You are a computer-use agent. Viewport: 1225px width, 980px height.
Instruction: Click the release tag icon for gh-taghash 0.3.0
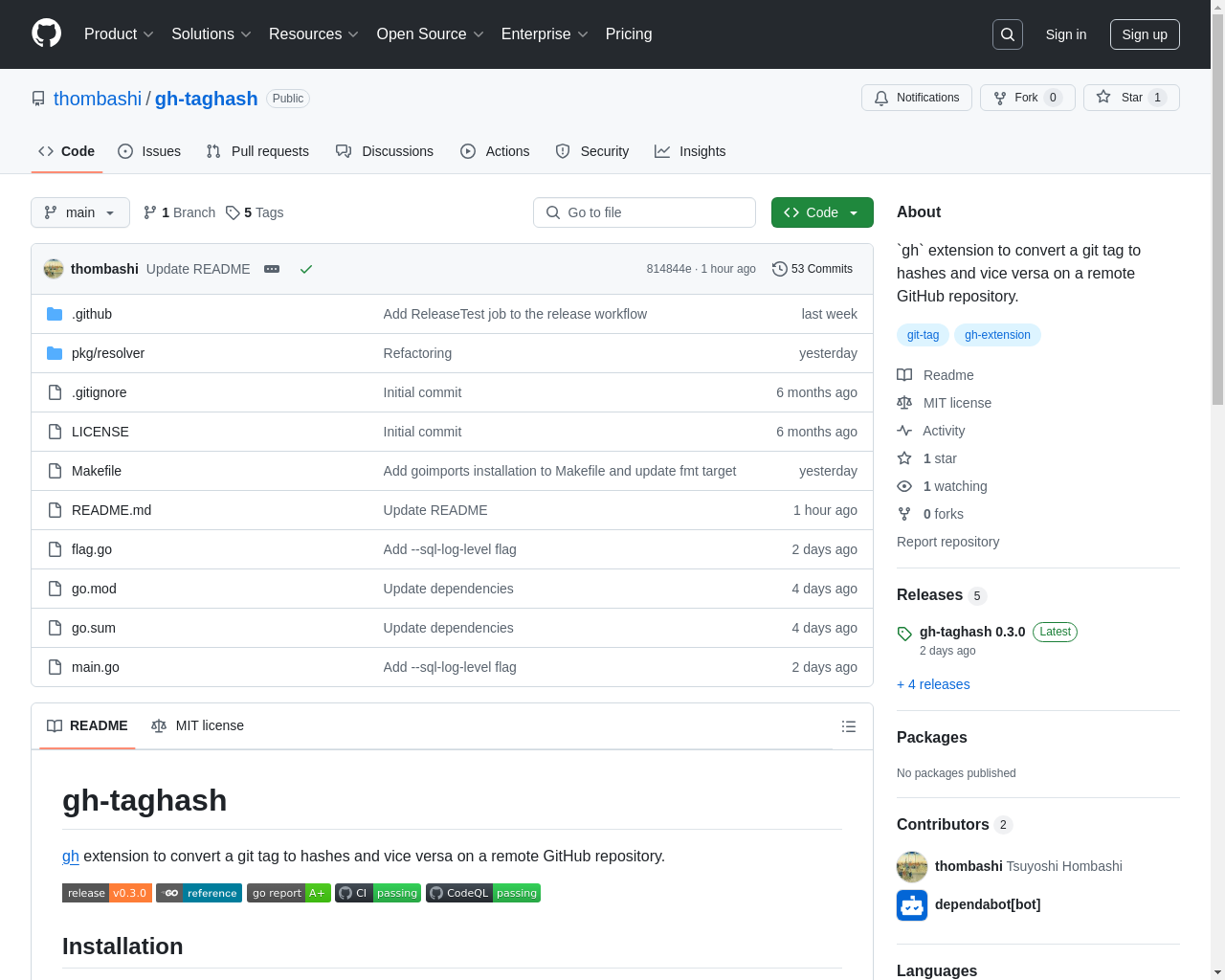point(904,634)
